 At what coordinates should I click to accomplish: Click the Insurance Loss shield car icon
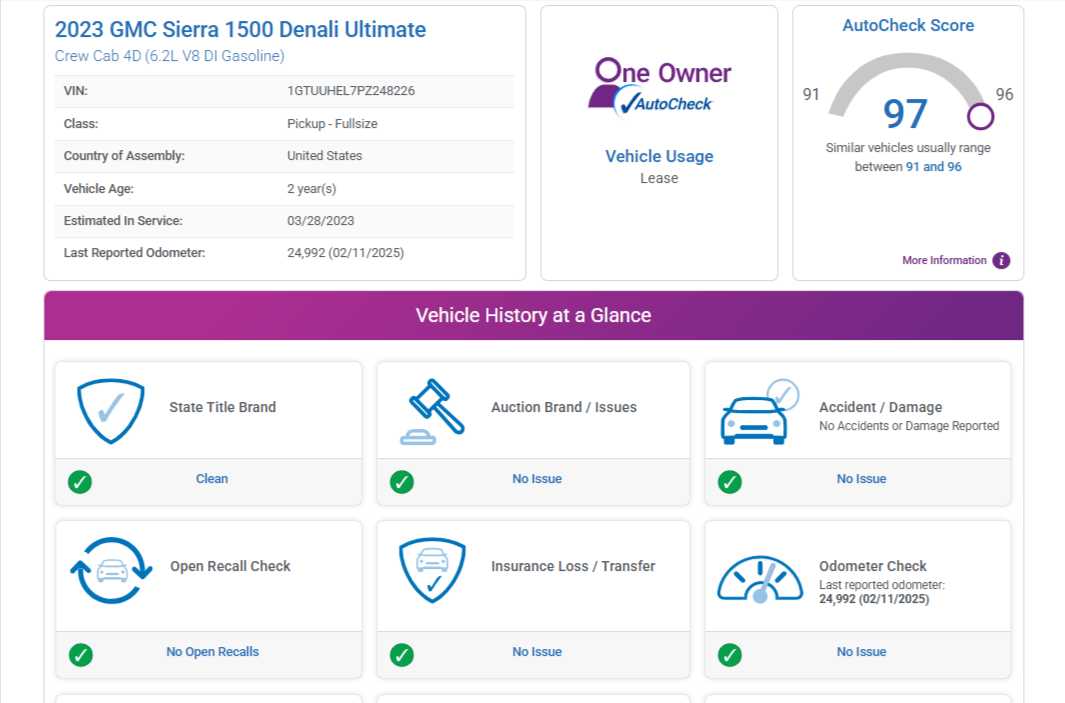coord(432,569)
